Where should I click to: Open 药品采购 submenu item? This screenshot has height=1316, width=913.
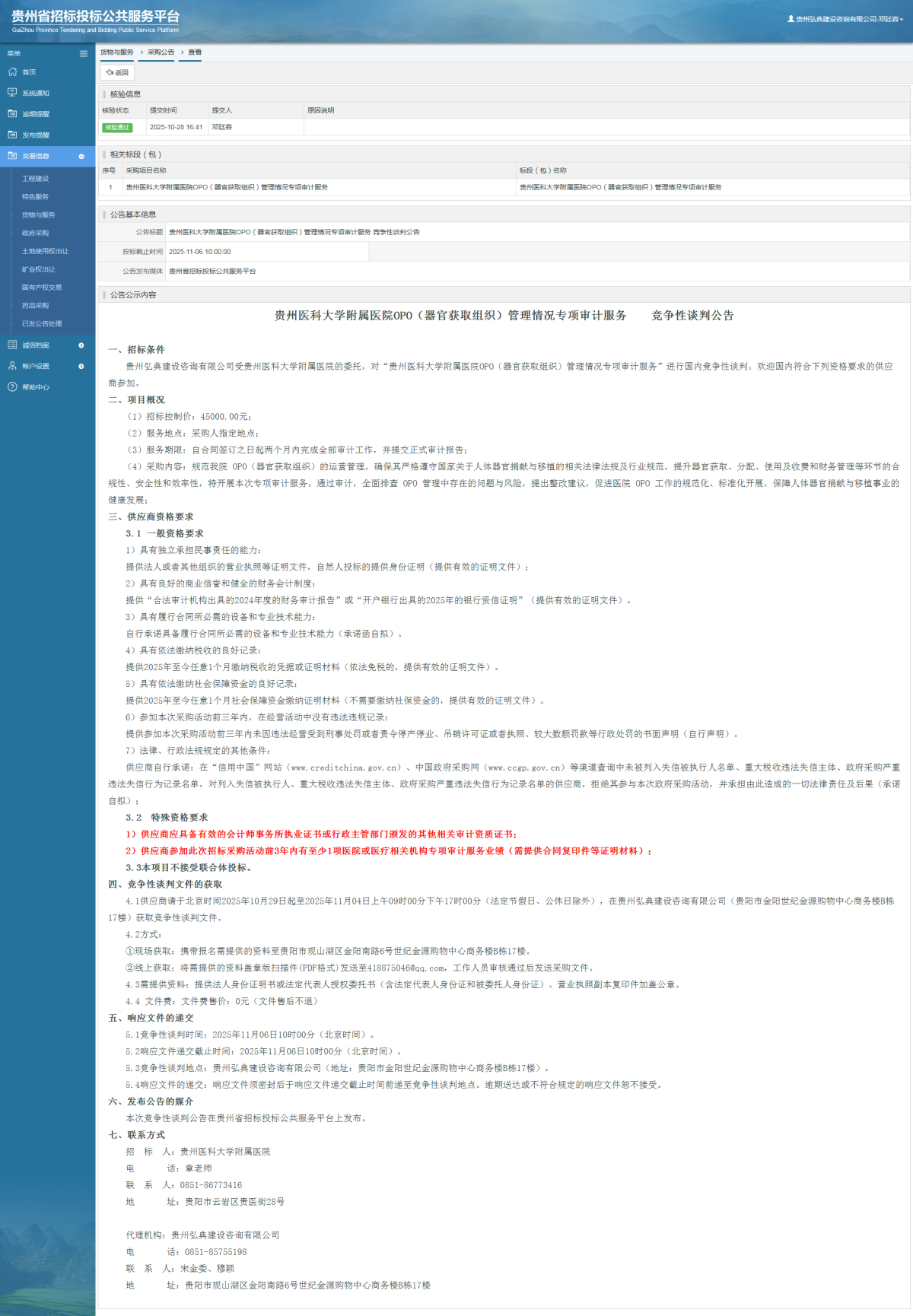pos(35,306)
